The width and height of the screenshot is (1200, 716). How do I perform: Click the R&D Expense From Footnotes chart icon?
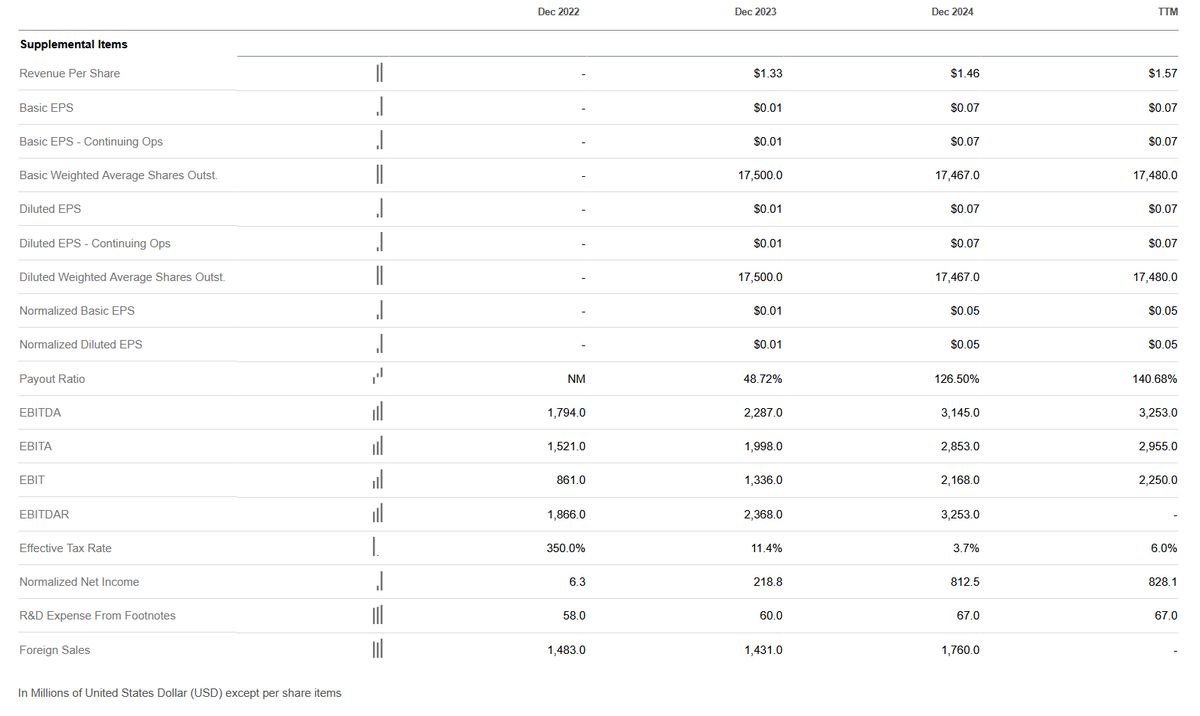click(x=378, y=616)
